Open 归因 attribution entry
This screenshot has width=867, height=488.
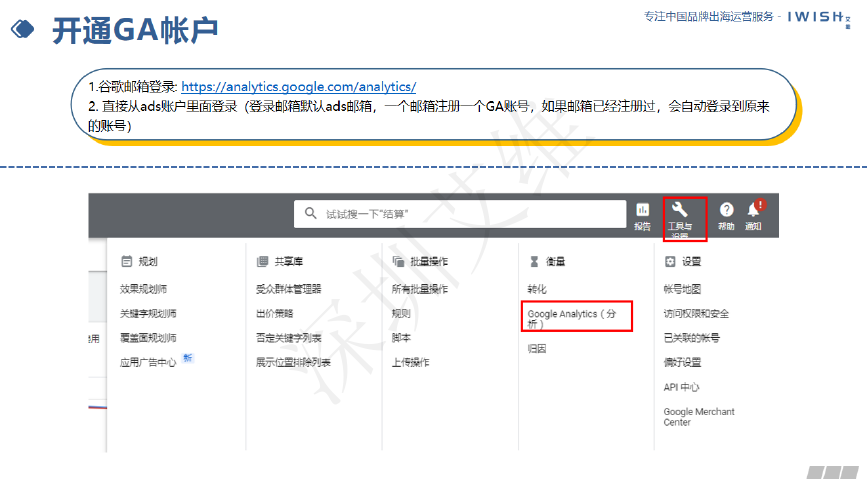[x=537, y=349]
